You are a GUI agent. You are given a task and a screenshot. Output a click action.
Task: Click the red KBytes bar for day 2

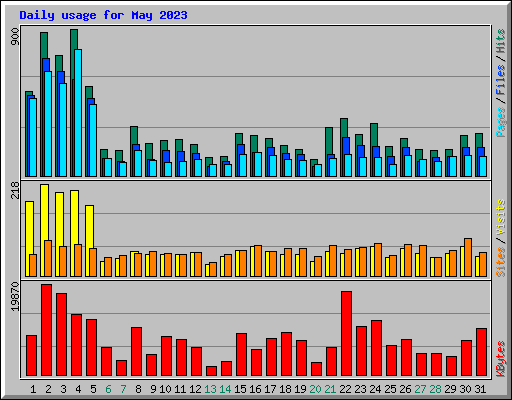[47, 330]
